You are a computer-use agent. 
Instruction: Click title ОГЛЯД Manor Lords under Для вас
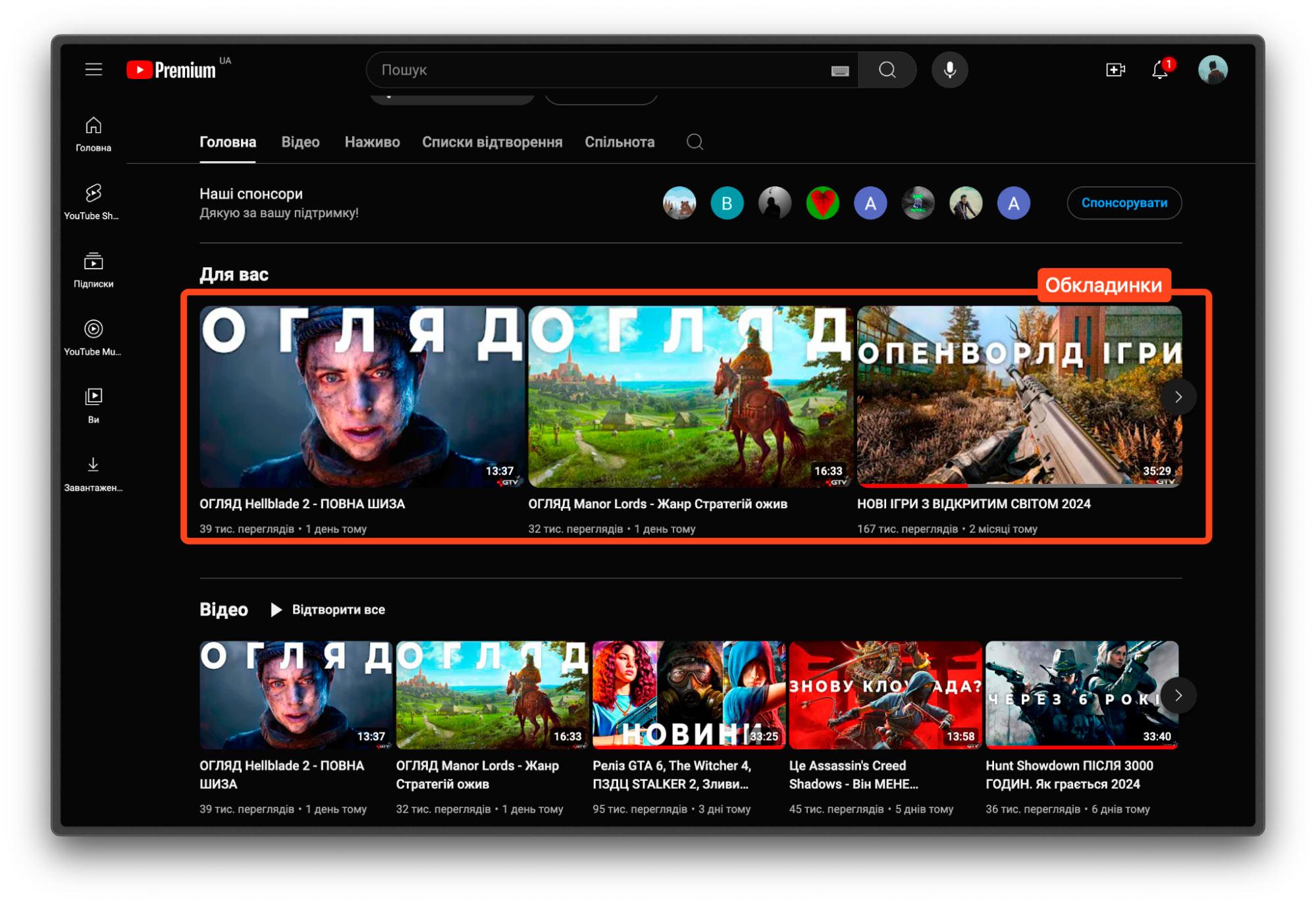pyautogui.click(x=658, y=504)
